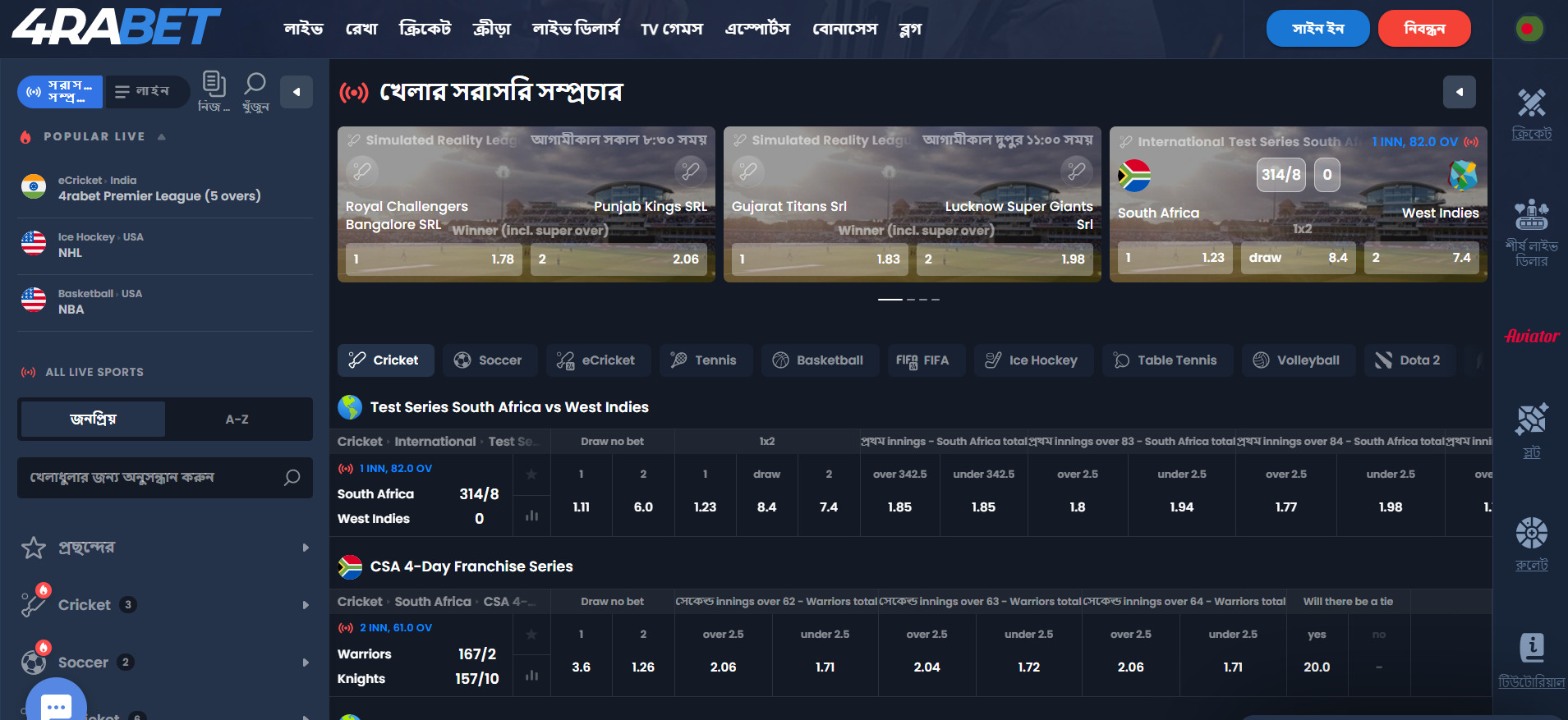Open the language flag selector

coord(1528,29)
